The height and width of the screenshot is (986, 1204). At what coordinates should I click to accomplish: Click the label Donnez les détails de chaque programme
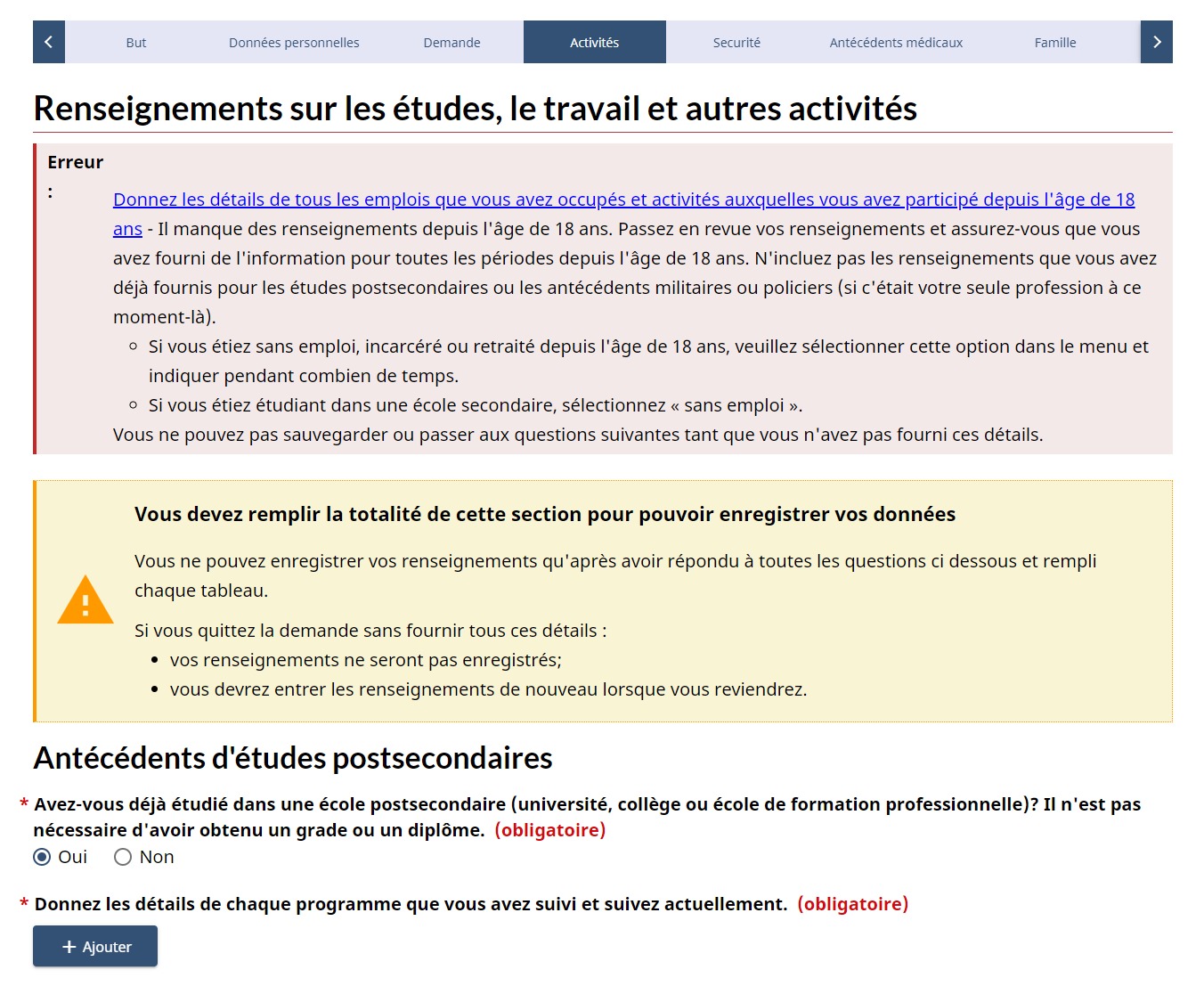pyautogui.click(x=411, y=904)
